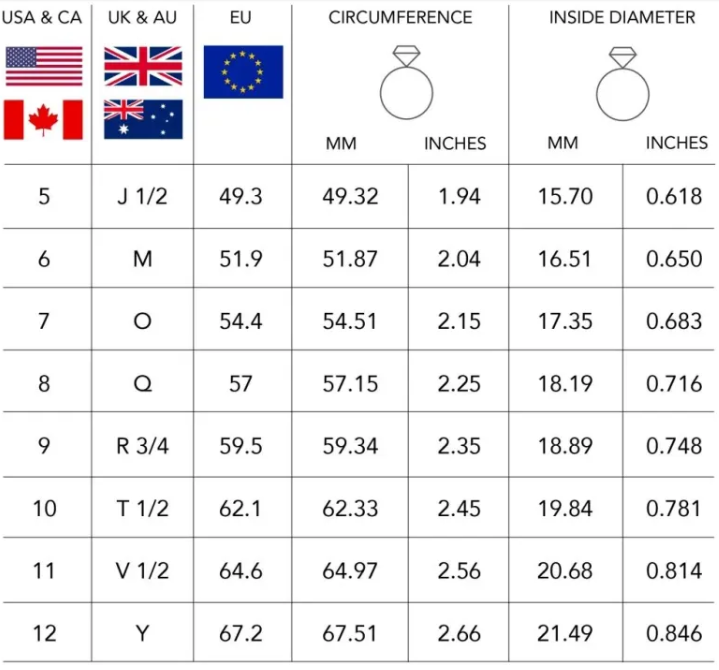Click the Canadian maple leaf flag
The image size is (719, 670).
[x=44, y=119]
